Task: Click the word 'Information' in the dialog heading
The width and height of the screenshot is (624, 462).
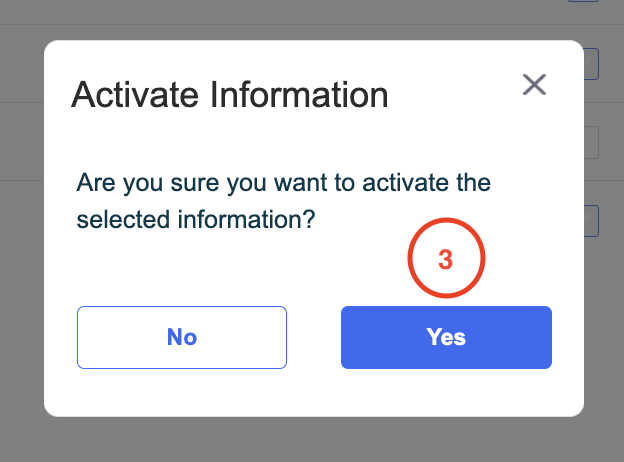Action: (x=299, y=95)
